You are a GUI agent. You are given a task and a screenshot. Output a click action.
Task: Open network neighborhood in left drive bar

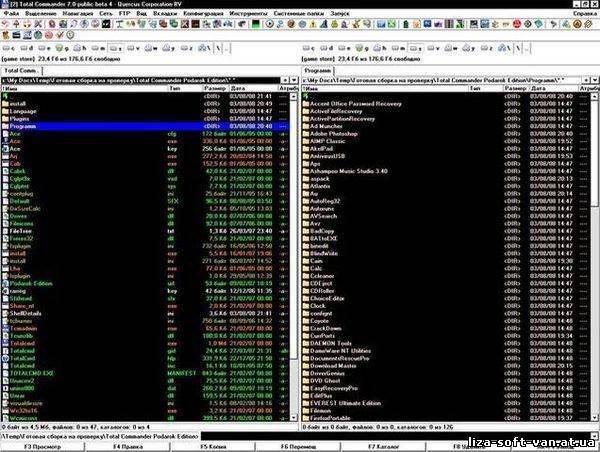[x=204, y=48]
